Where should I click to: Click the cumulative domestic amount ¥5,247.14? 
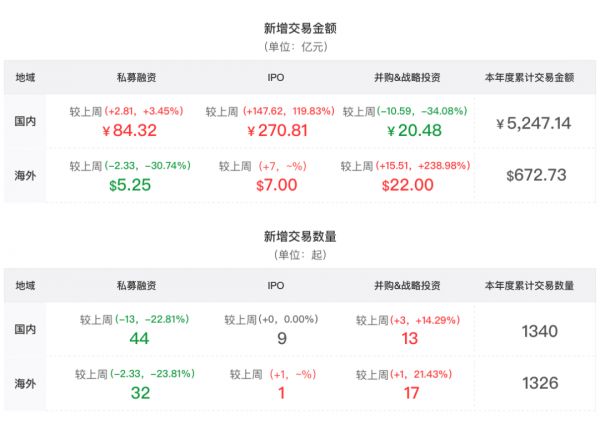pyautogui.click(x=533, y=123)
